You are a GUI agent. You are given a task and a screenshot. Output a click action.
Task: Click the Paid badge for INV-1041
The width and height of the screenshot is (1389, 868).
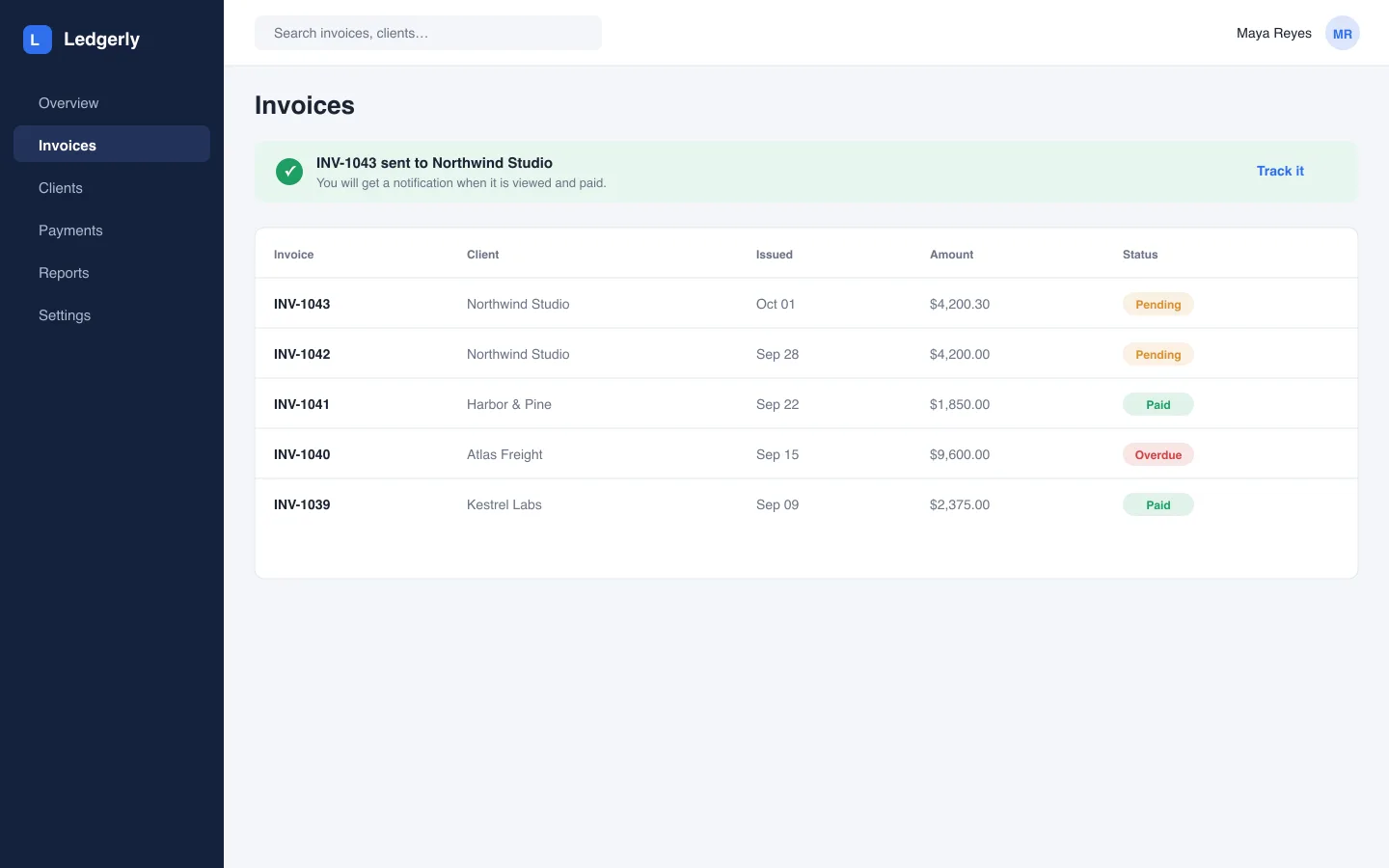1157,405
